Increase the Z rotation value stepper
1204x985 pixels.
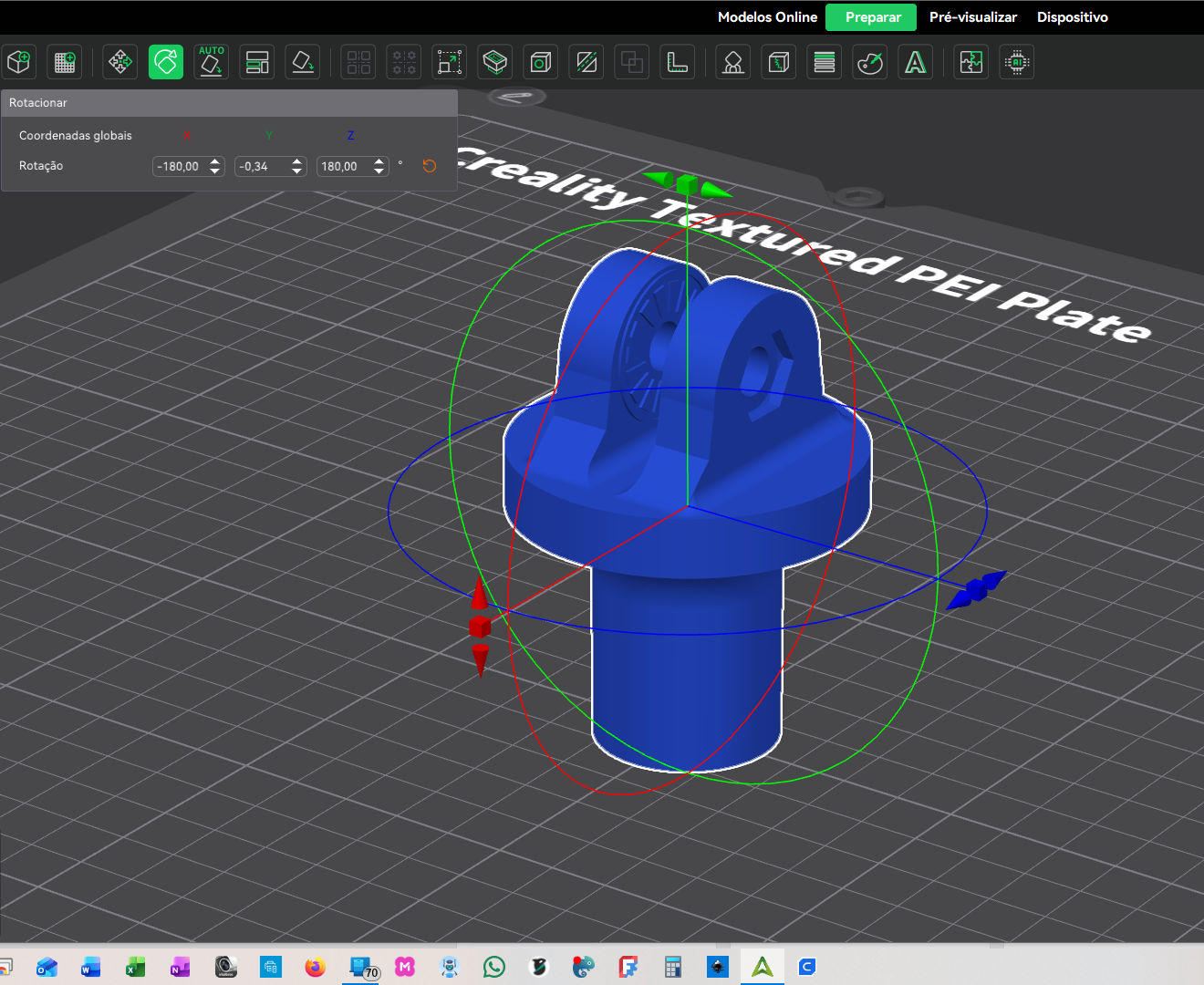379,161
